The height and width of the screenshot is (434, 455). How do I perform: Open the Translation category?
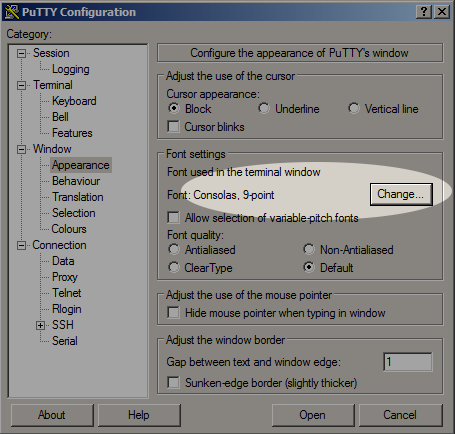click(x=78, y=197)
